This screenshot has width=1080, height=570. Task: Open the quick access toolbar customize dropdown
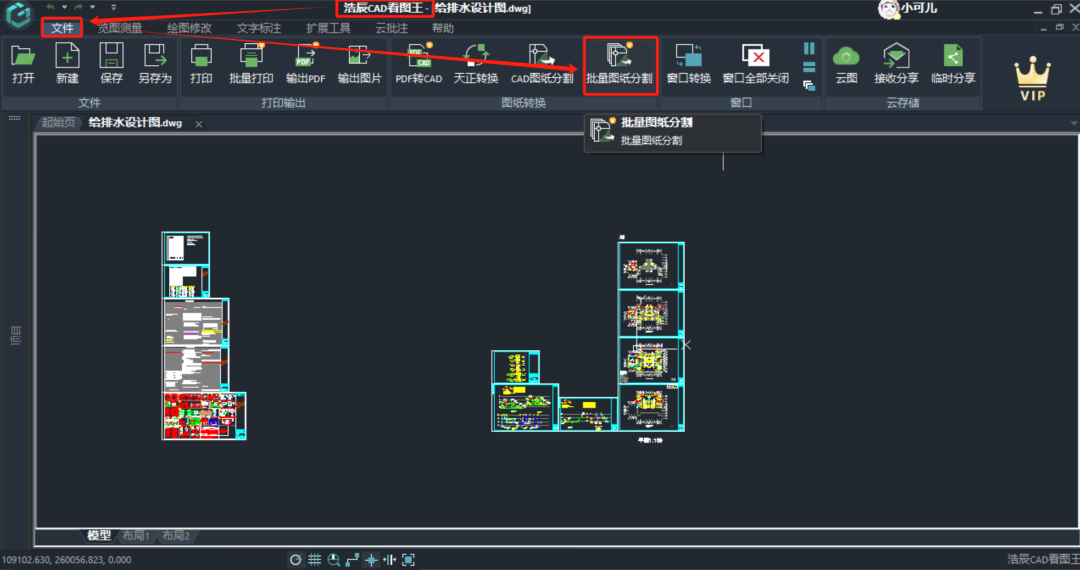coord(113,8)
